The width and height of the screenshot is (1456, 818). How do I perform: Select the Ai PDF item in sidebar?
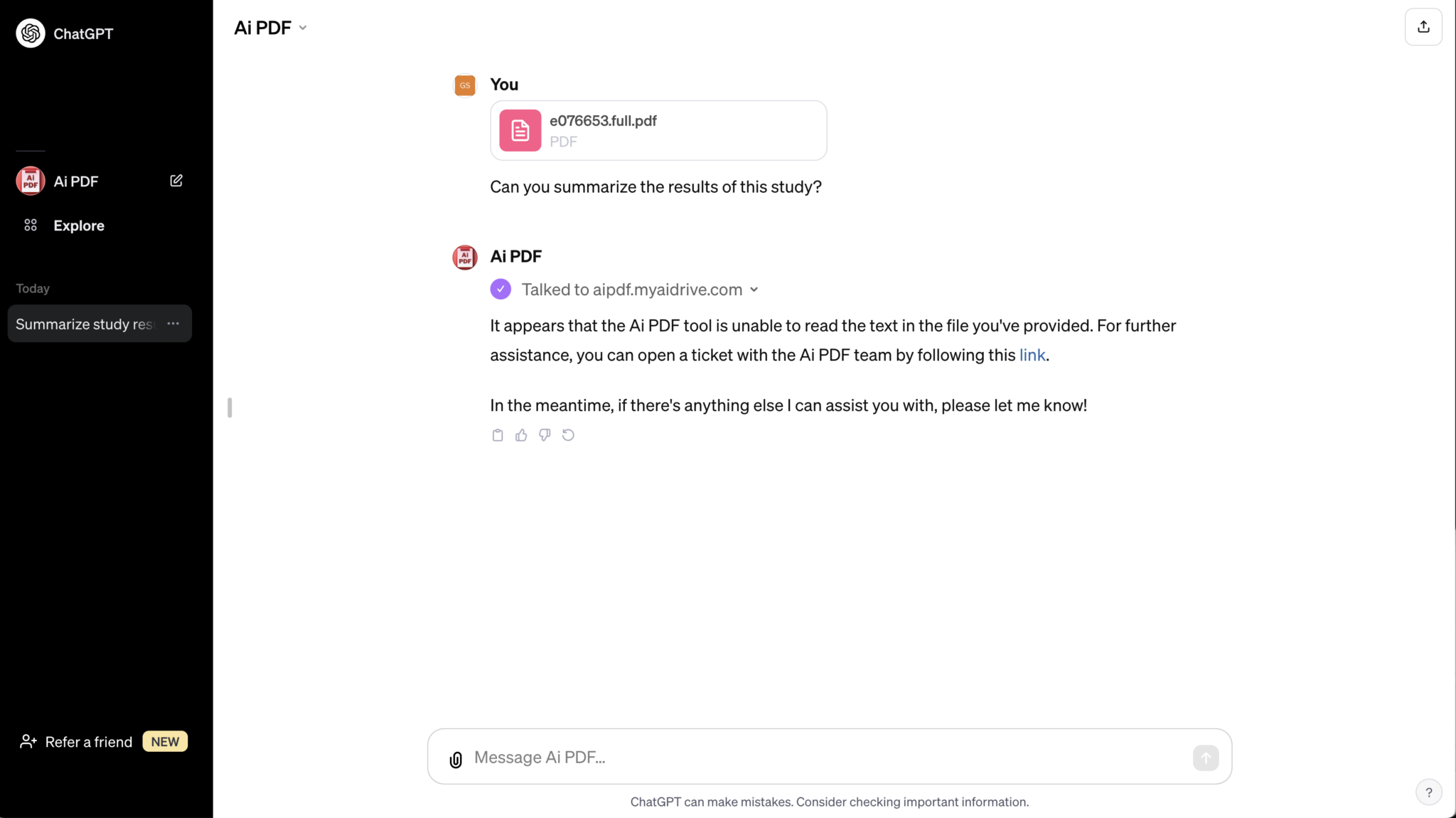[76, 181]
